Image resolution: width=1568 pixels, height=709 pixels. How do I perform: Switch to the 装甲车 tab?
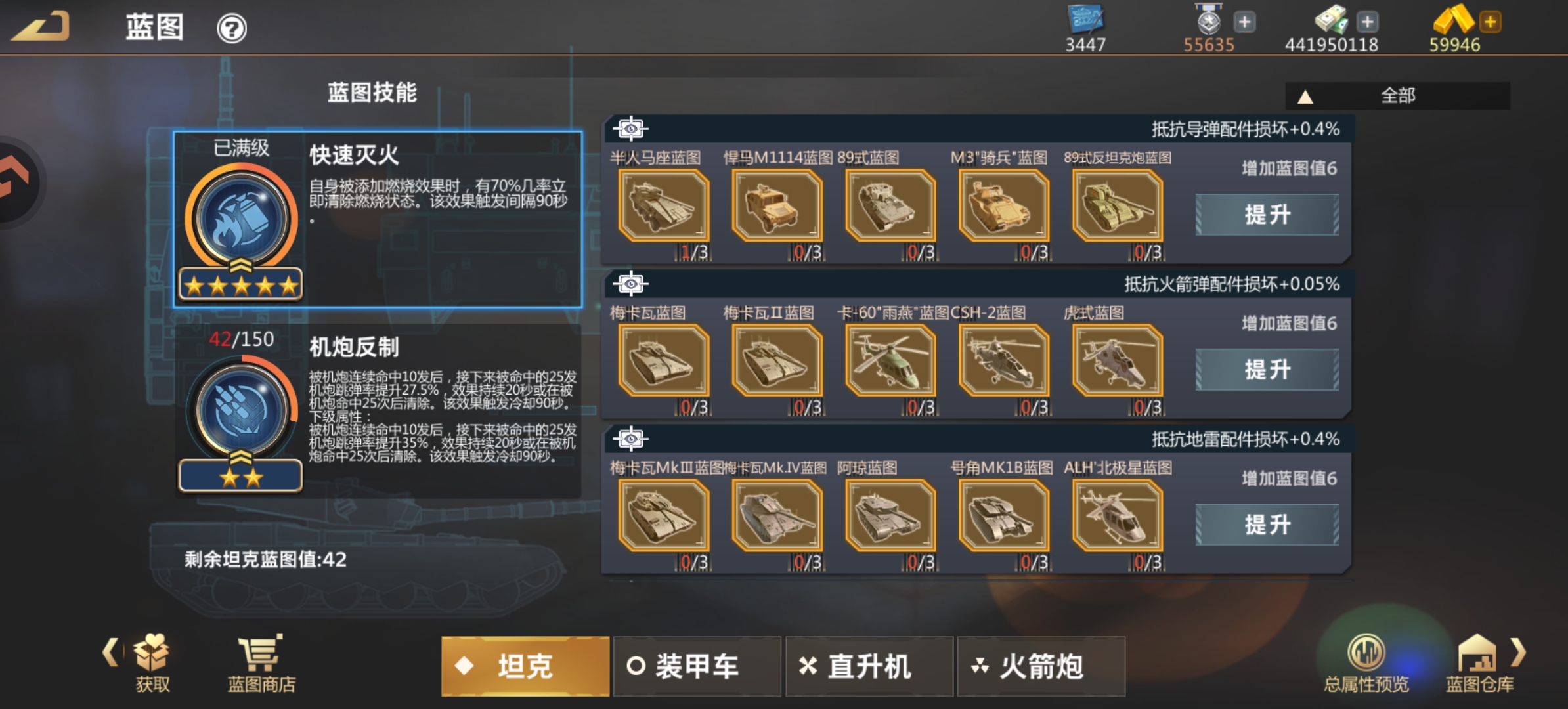tap(697, 666)
